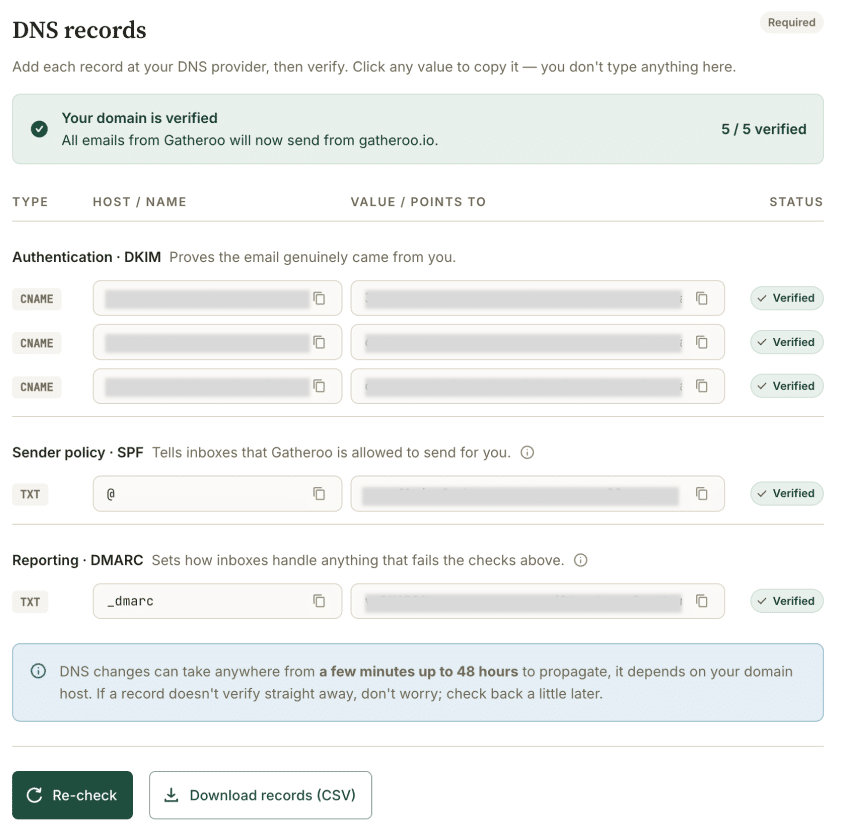This screenshot has height=835, width=844.
Task: Click the 'STATUS' column header
Action: pyautogui.click(x=796, y=202)
